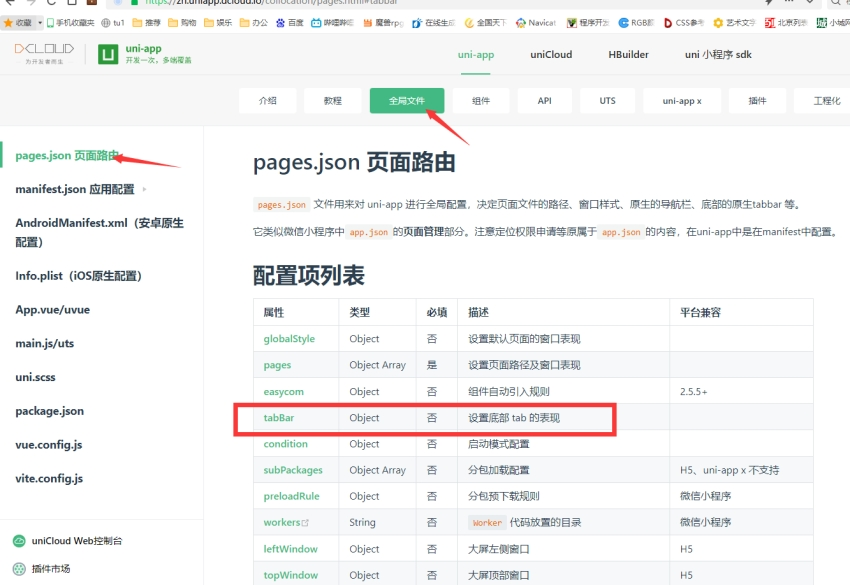Switch to the uni-app x tab
850x585 pixels.
[682, 101]
